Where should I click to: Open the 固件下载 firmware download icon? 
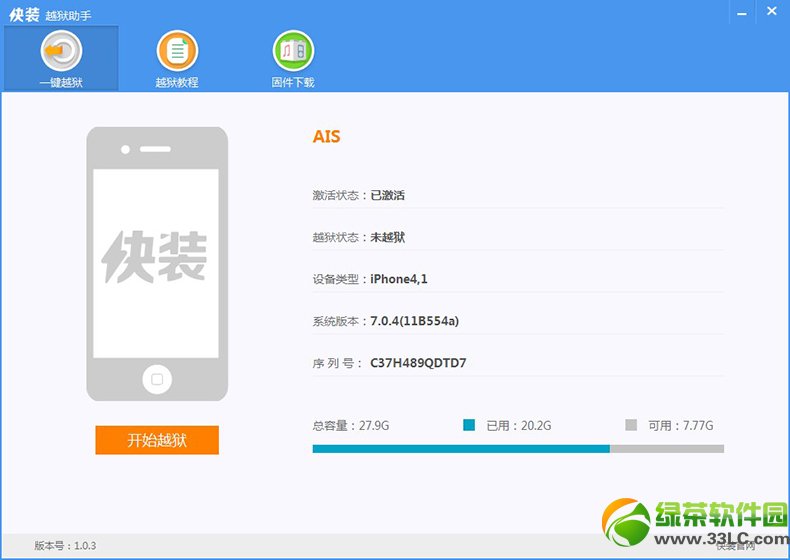click(x=293, y=58)
